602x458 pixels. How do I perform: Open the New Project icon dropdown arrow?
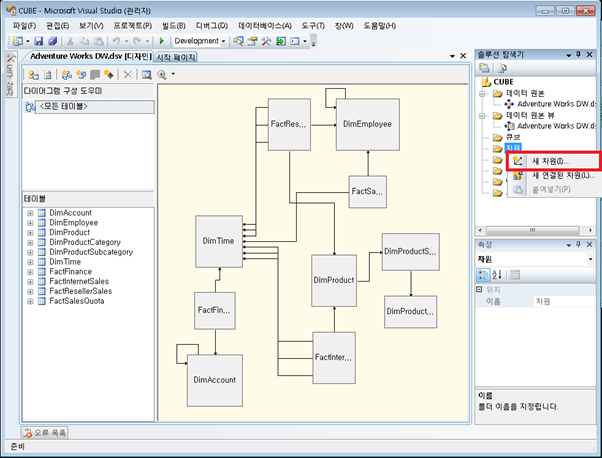click(28, 41)
